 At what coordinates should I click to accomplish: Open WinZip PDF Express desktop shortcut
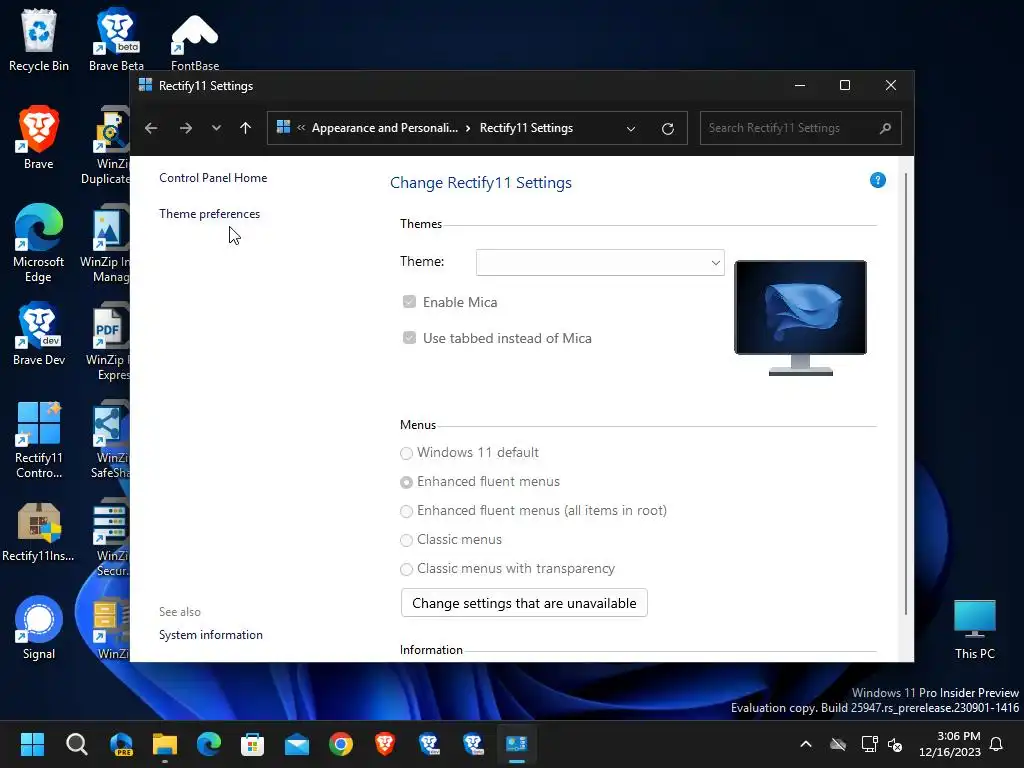click(108, 341)
